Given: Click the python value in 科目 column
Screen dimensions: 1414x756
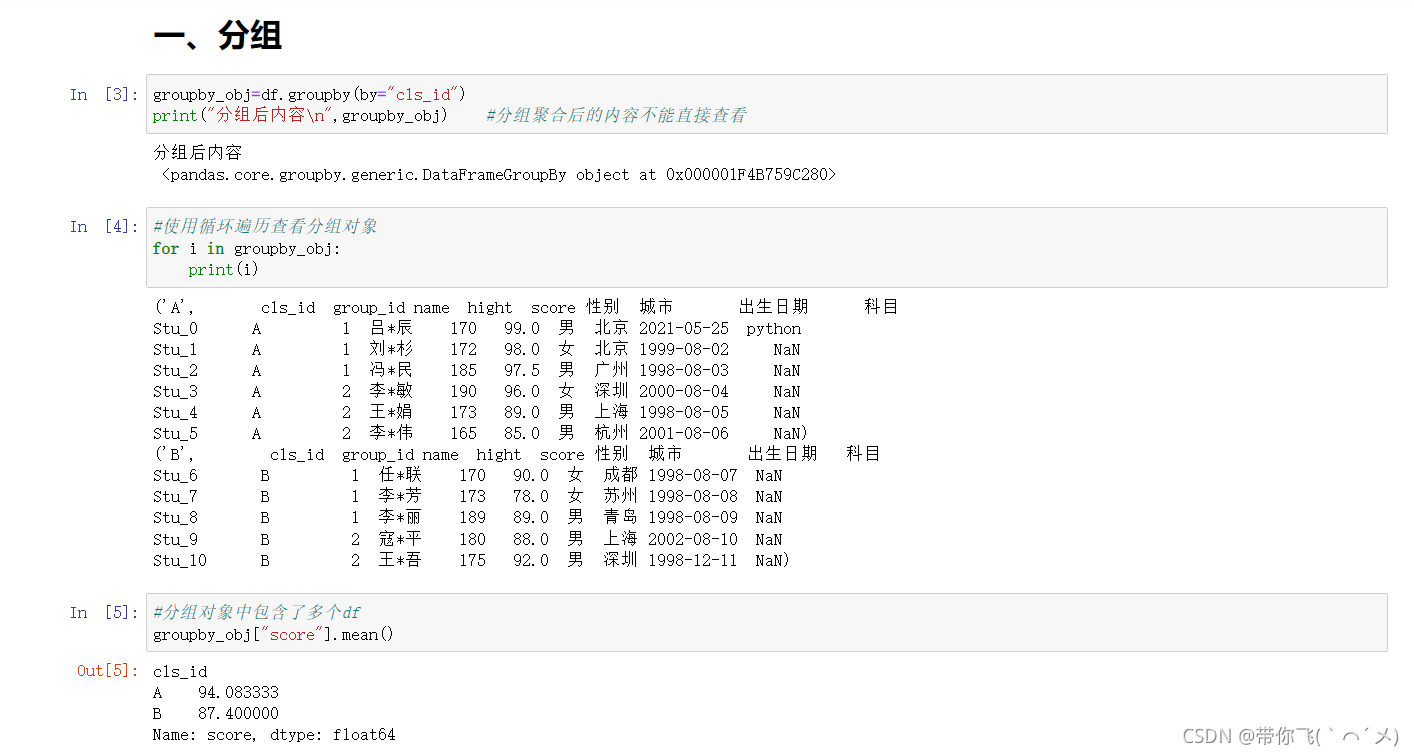Looking at the screenshot, I should pyautogui.click(x=774, y=329).
